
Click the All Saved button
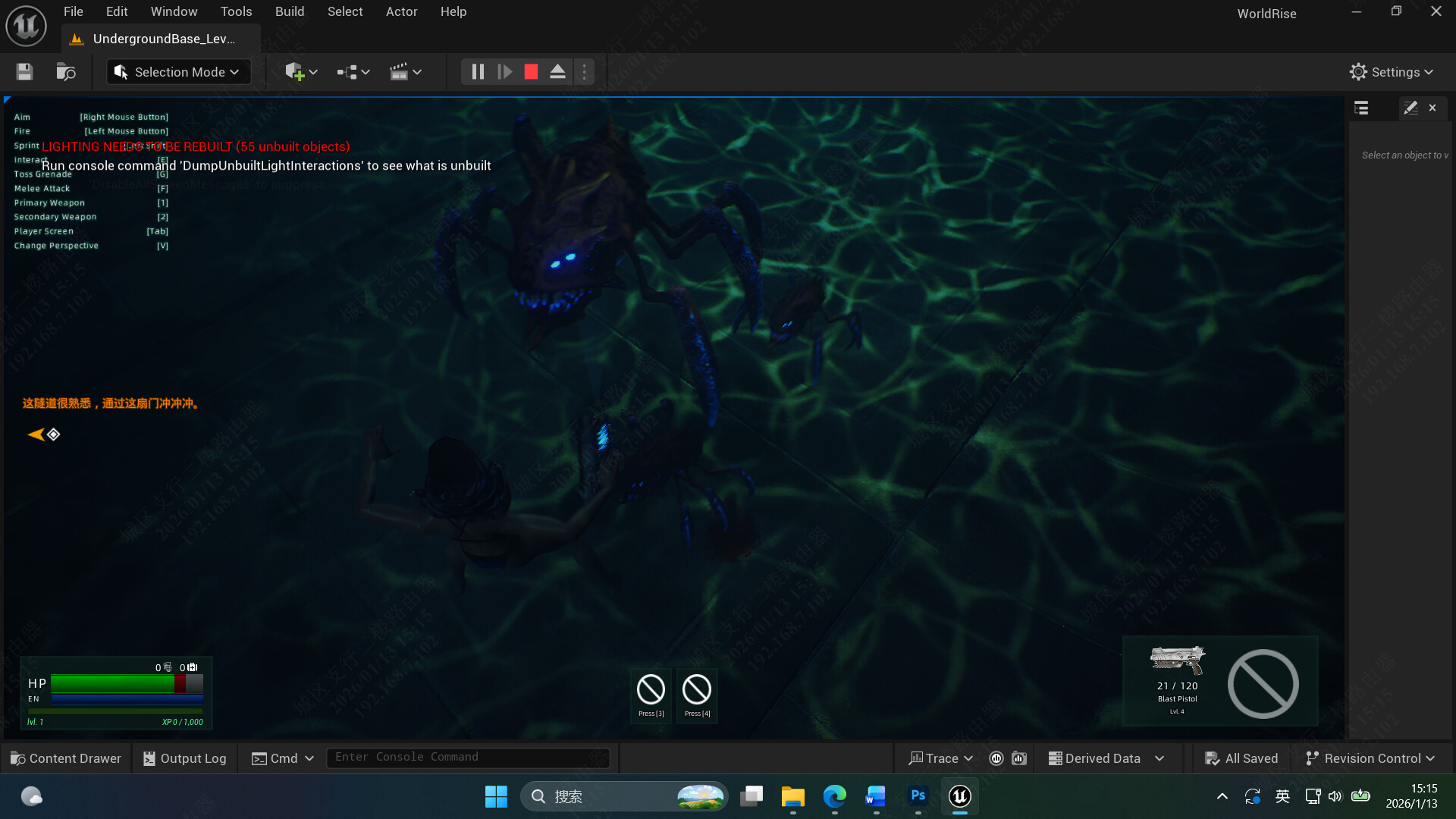1241,758
